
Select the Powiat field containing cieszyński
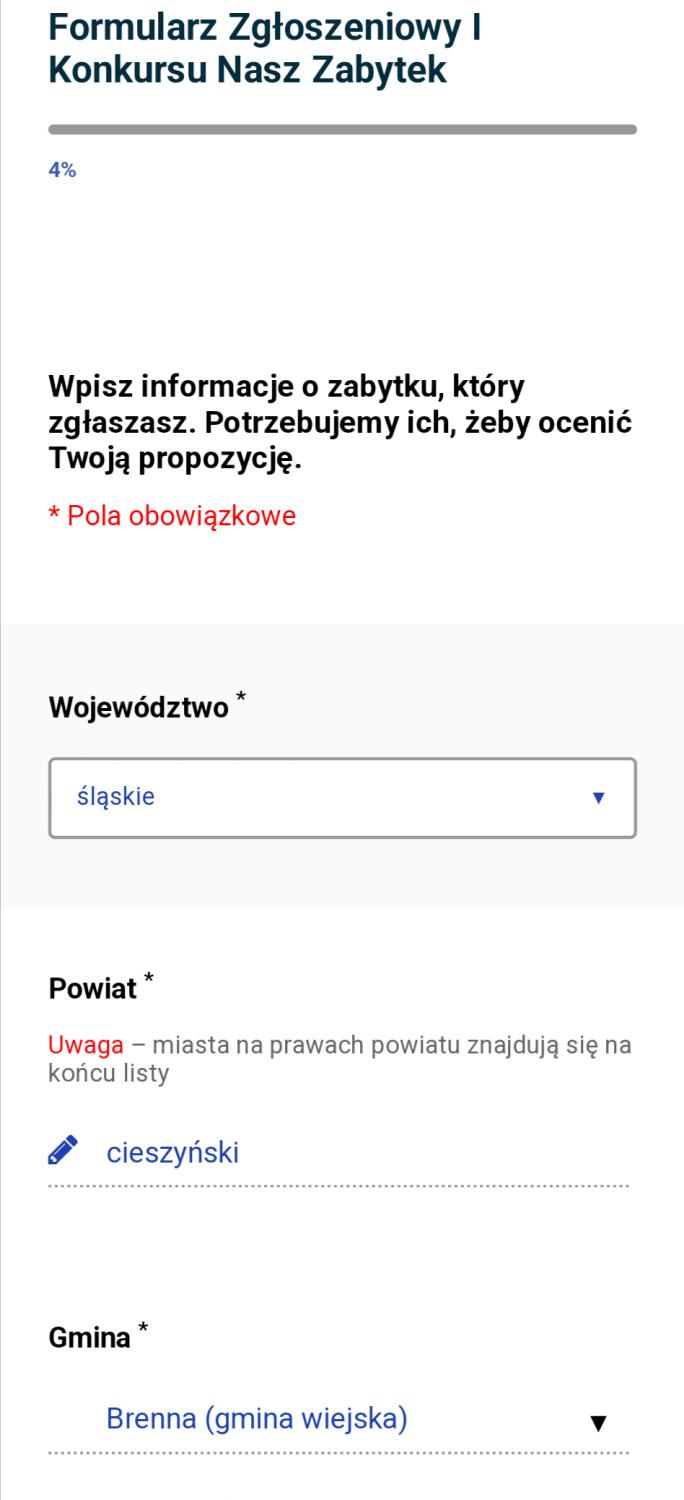click(x=339, y=1153)
